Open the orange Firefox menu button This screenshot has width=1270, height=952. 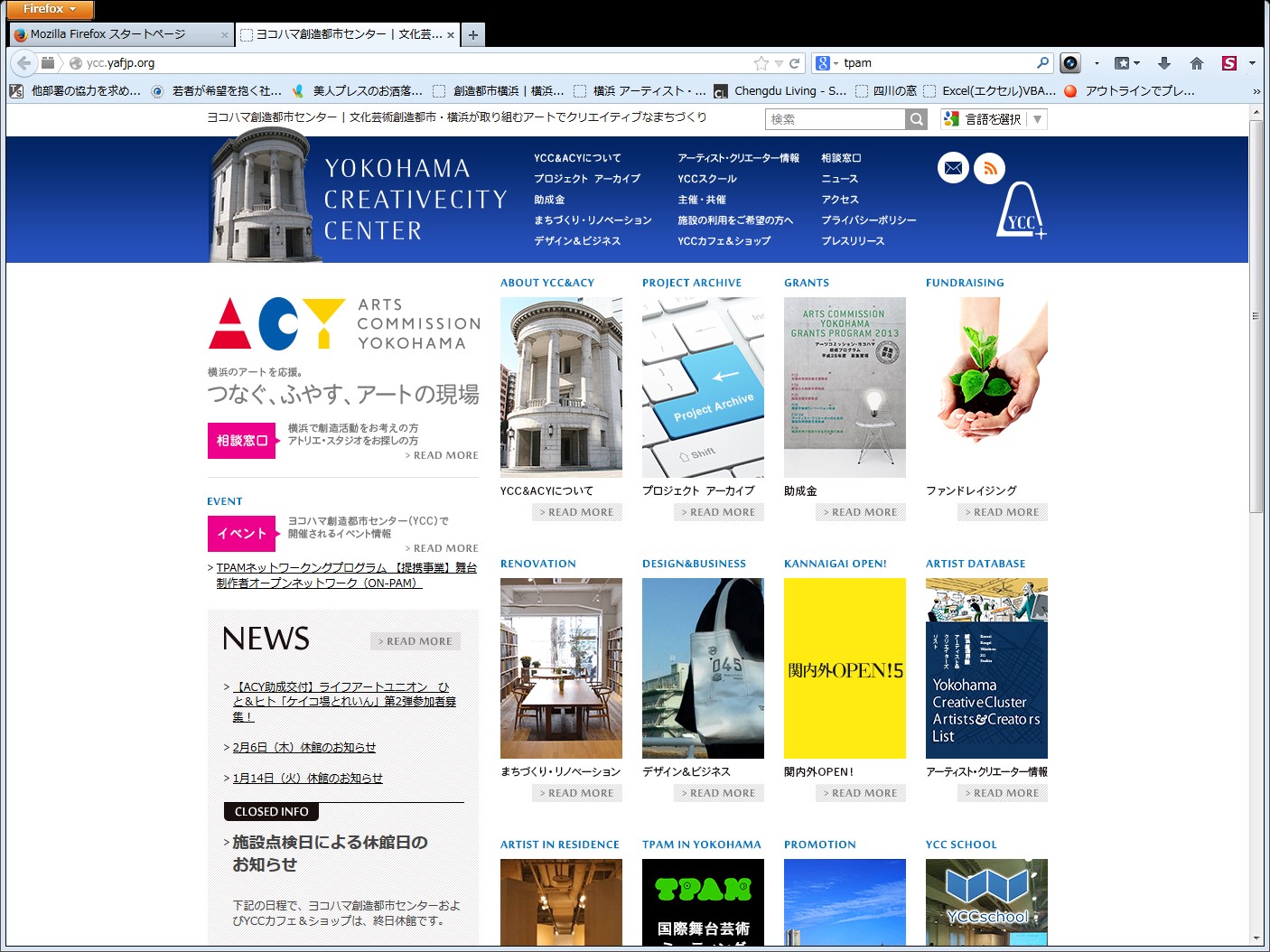point(49,9)
